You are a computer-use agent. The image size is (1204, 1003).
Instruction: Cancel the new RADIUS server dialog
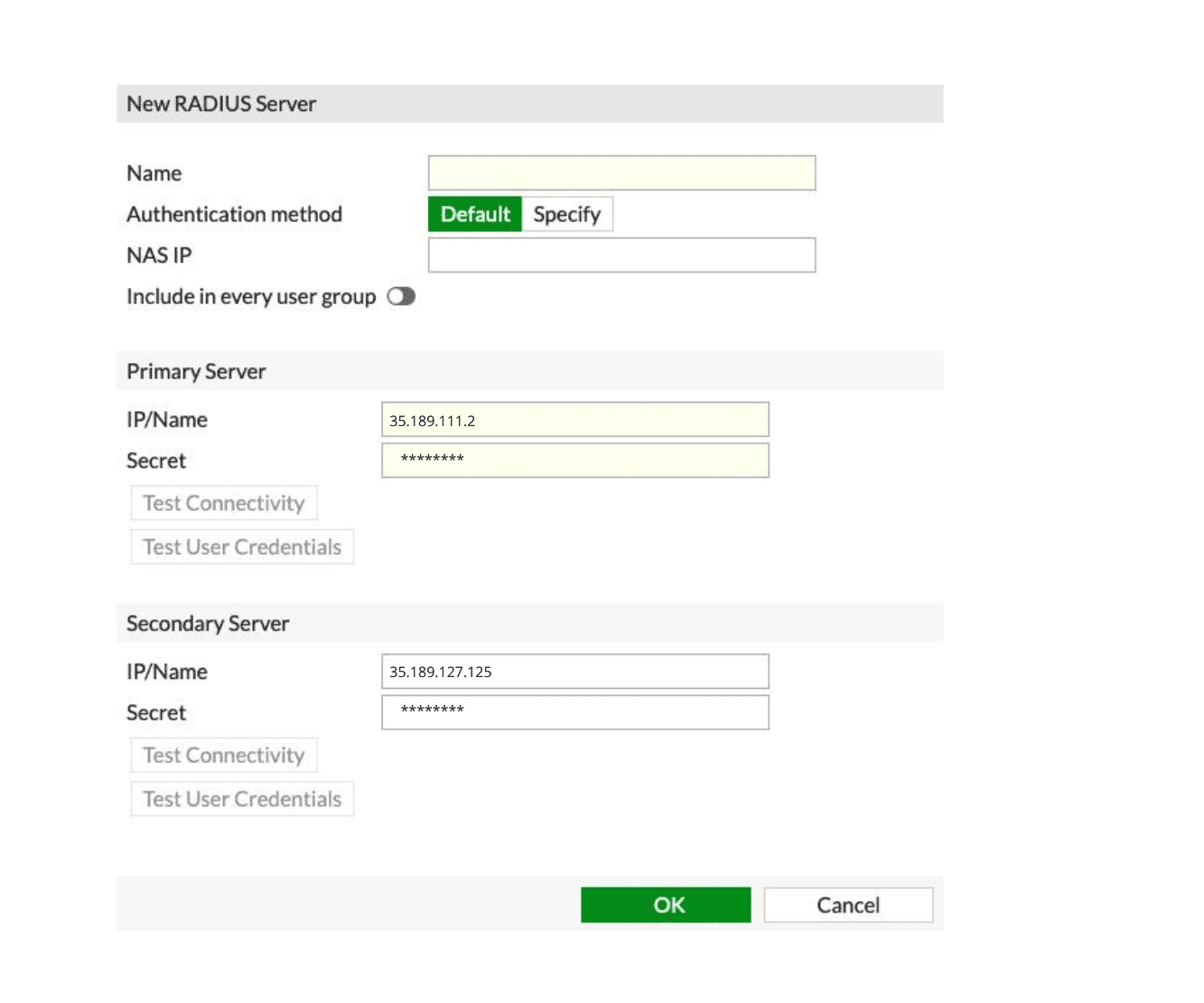(847, 905)
